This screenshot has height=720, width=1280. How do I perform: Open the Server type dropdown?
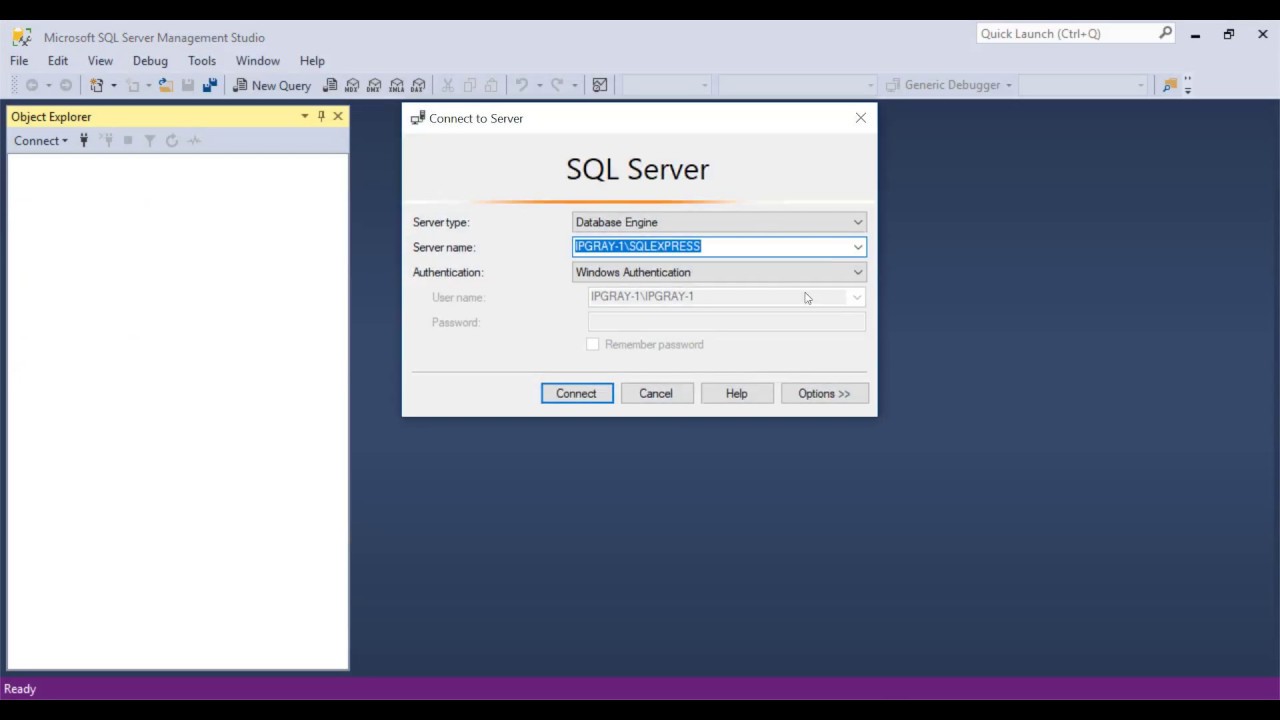click(x=857, y=222)
